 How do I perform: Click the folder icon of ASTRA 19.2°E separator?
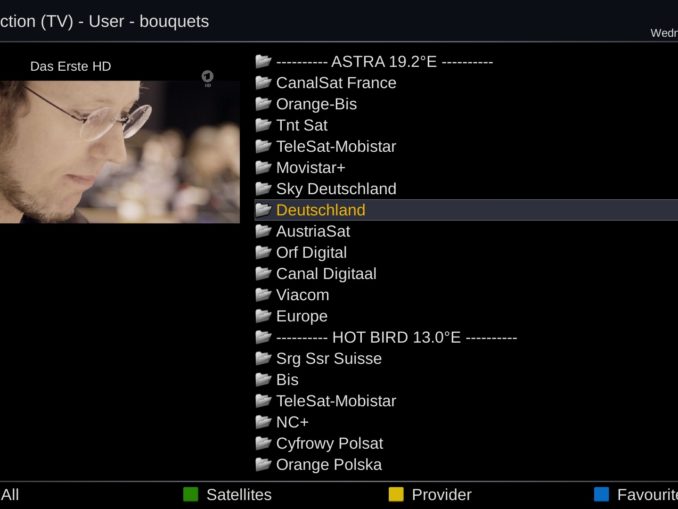263,61
